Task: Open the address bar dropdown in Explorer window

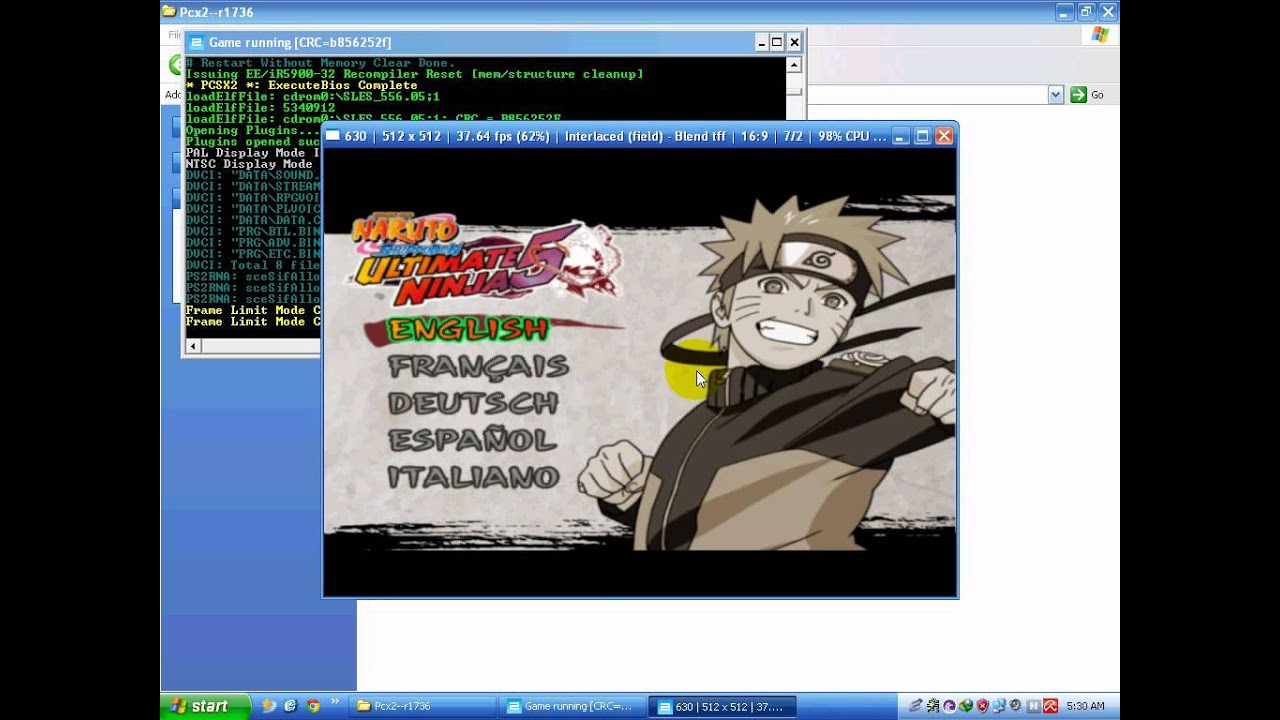Action: (x=1055, y=94)
